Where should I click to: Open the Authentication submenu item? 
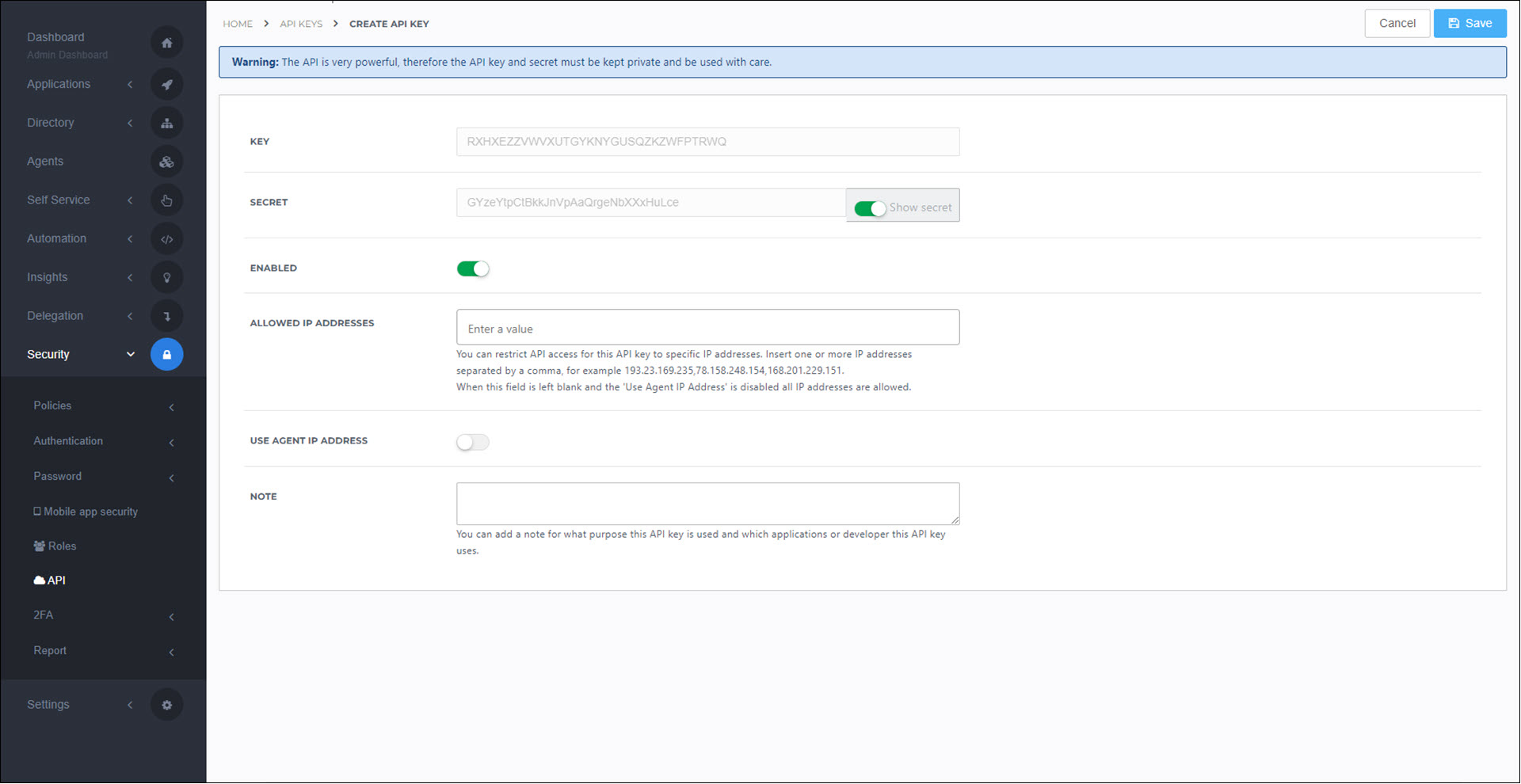[68, 441]
